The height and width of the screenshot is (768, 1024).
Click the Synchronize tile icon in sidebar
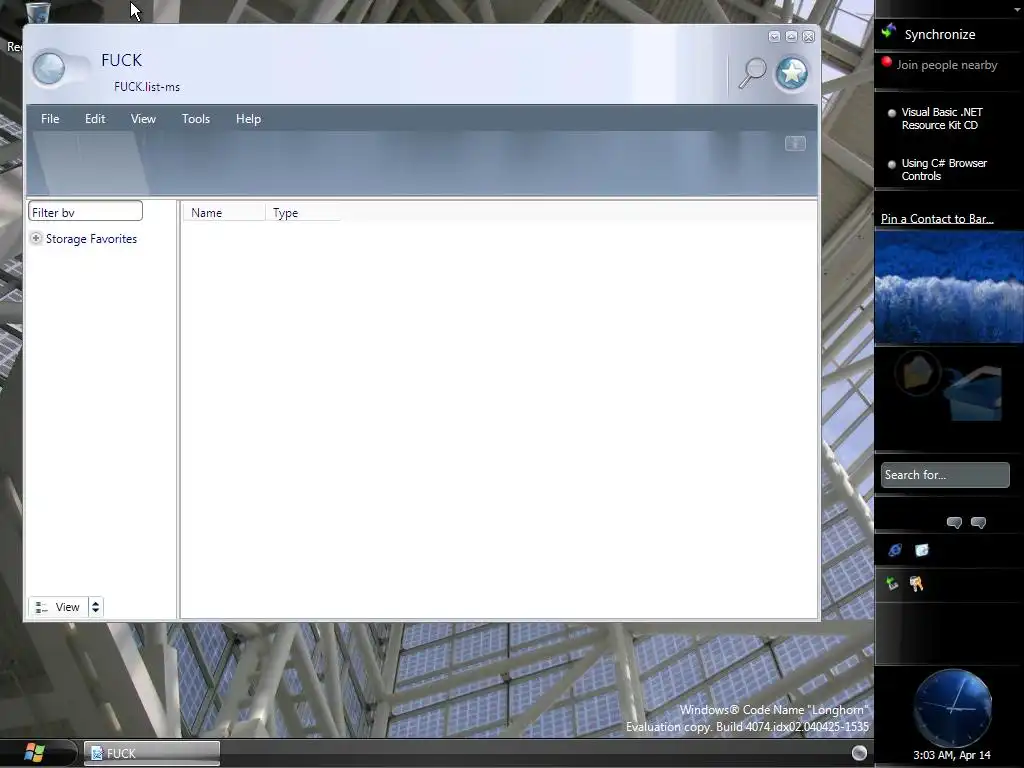889,31
